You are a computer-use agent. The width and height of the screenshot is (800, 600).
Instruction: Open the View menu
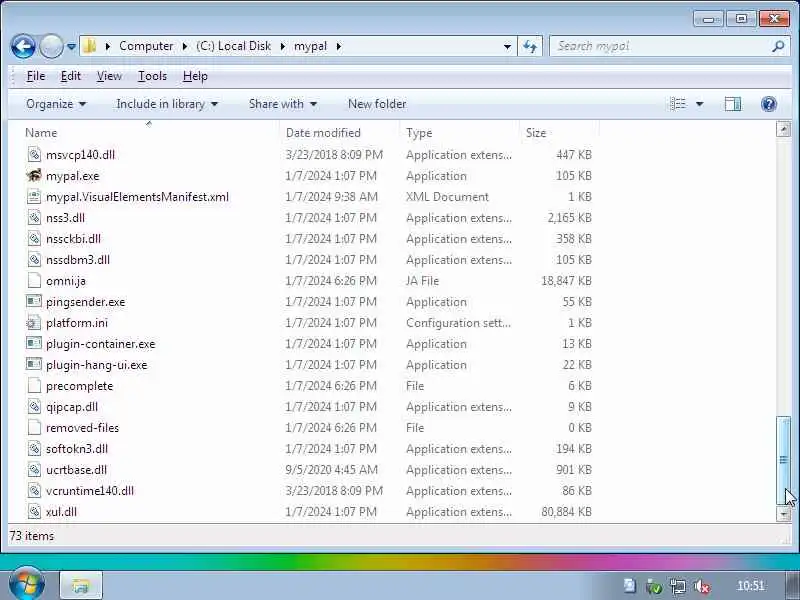(109, 76)
